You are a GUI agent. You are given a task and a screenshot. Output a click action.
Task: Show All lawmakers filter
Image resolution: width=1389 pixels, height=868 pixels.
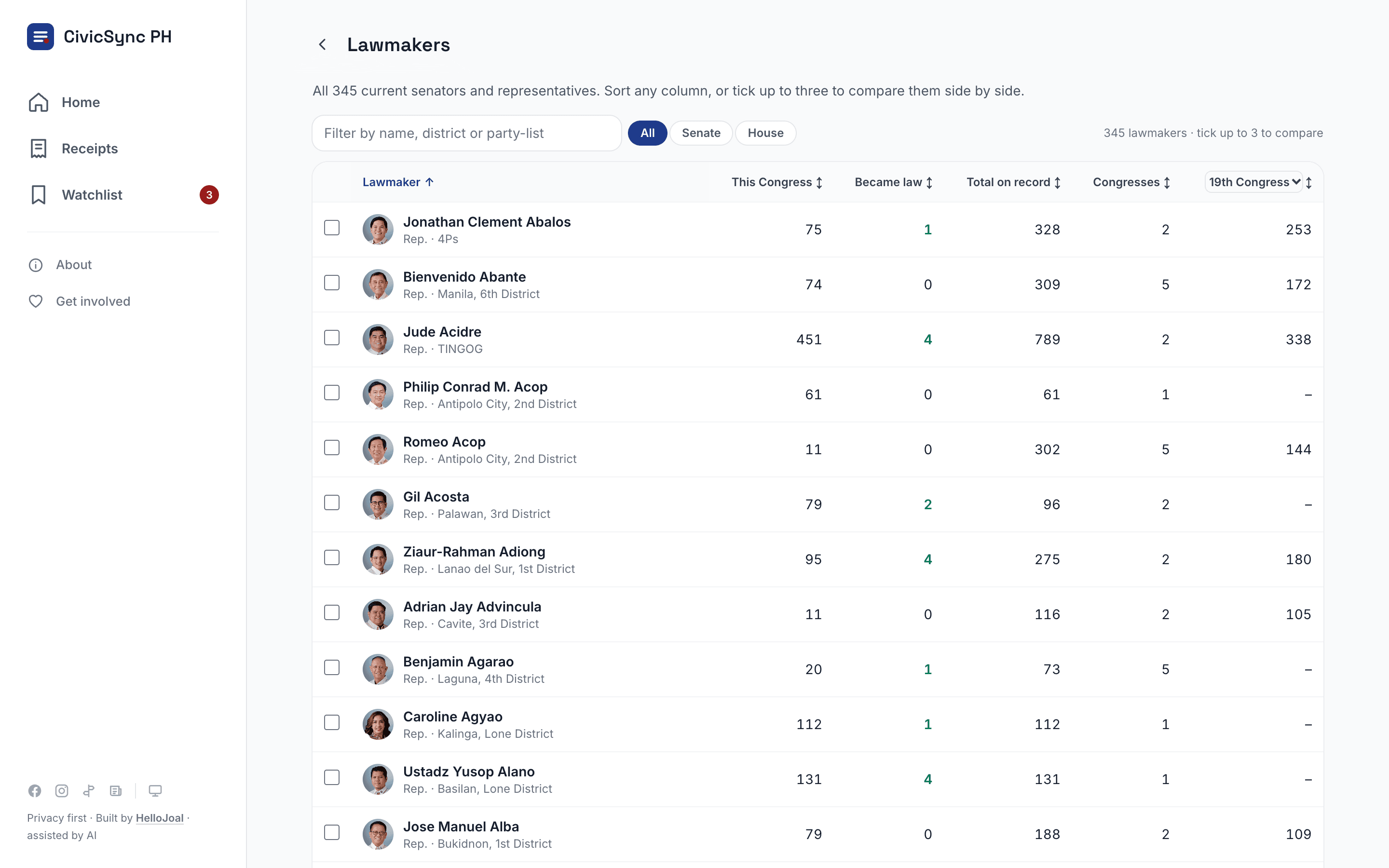[x=647, y=133]
